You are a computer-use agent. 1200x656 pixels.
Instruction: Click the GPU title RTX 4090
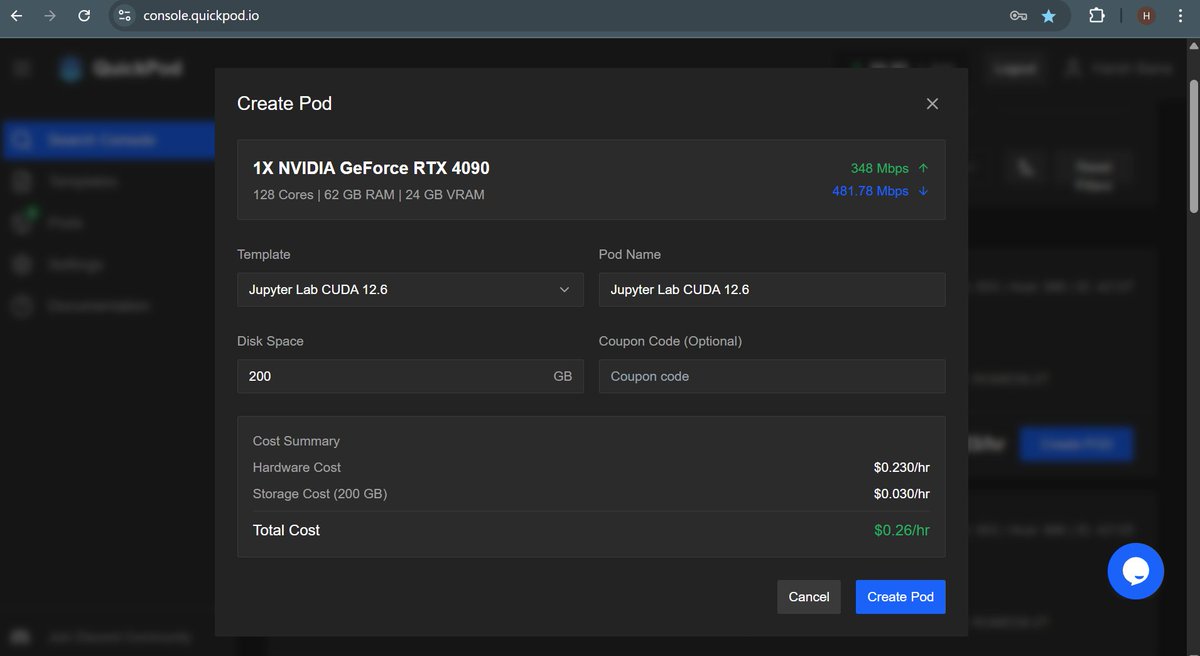pos(371,168)
